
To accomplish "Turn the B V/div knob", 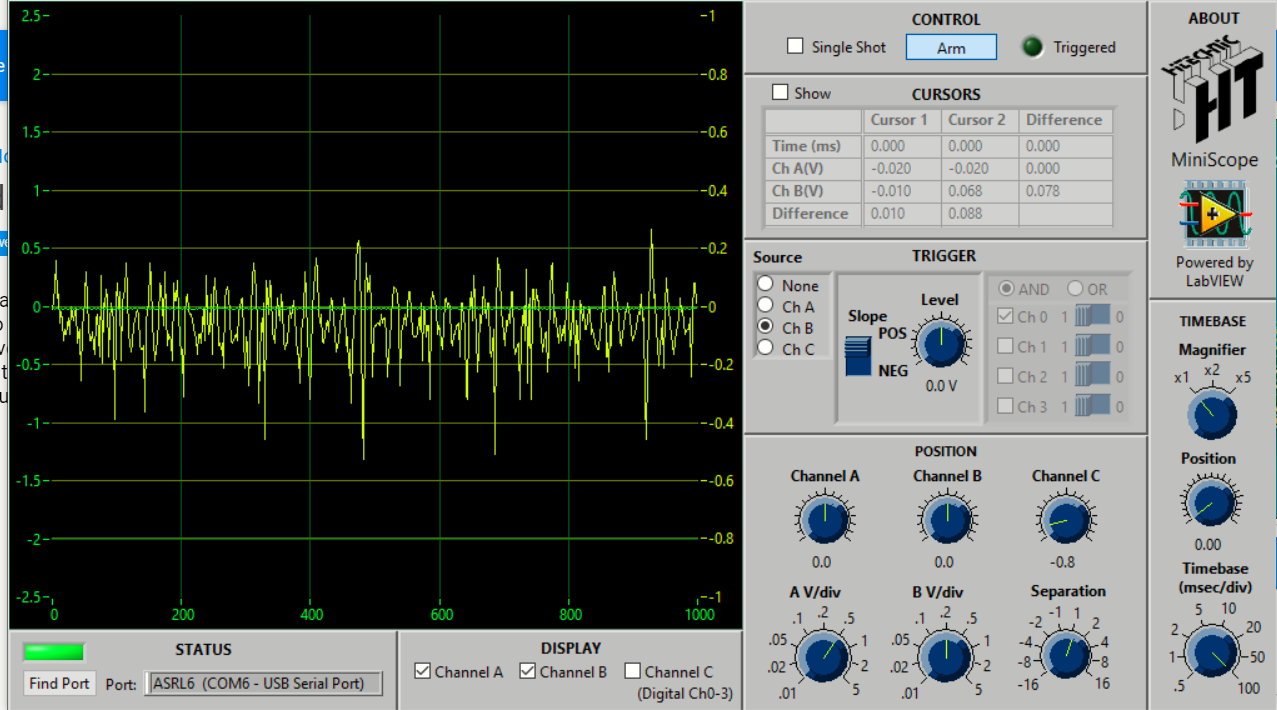I will click(x=945, y=656).
